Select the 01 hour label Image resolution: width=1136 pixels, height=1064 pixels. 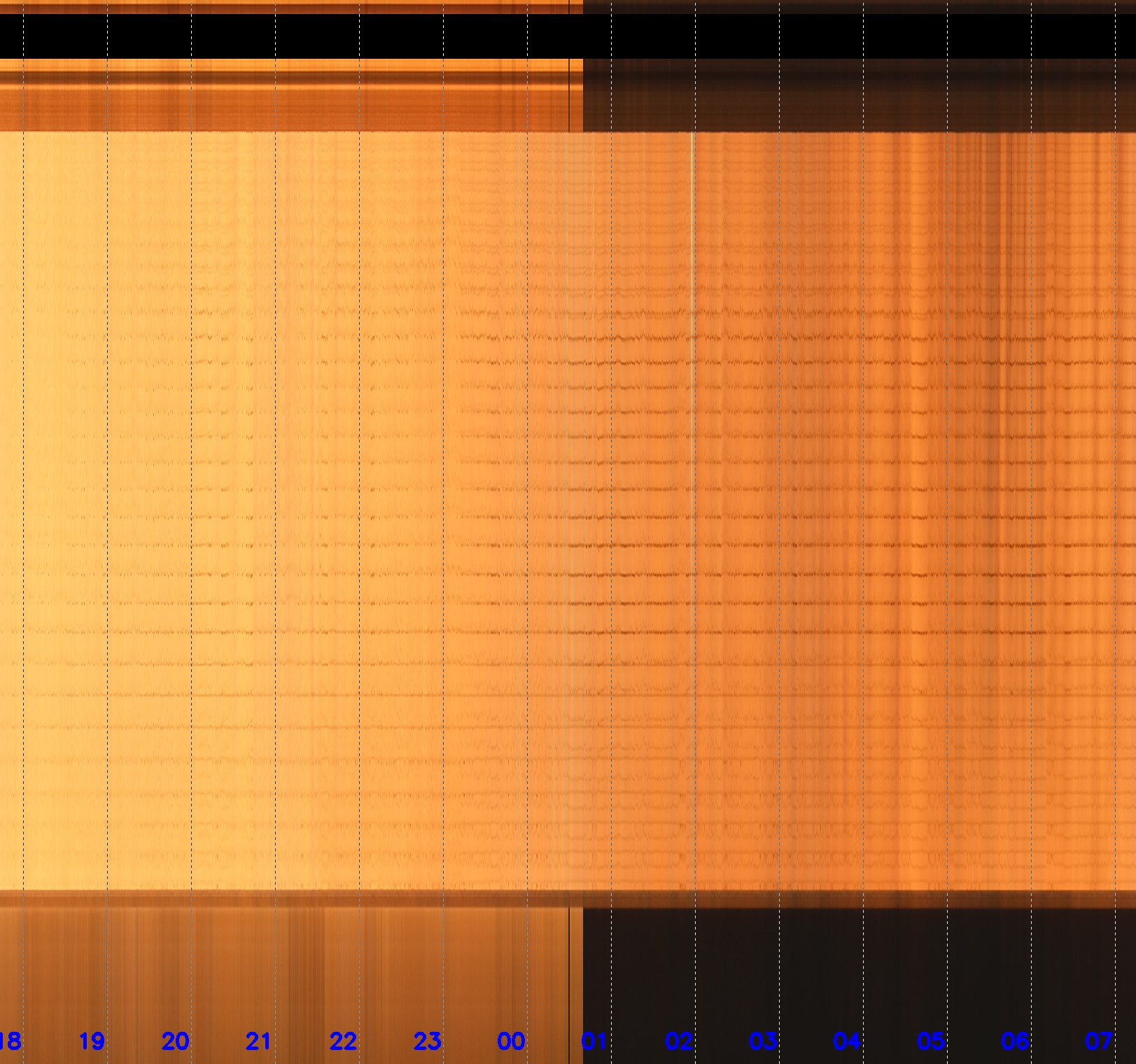(594, 1041)
